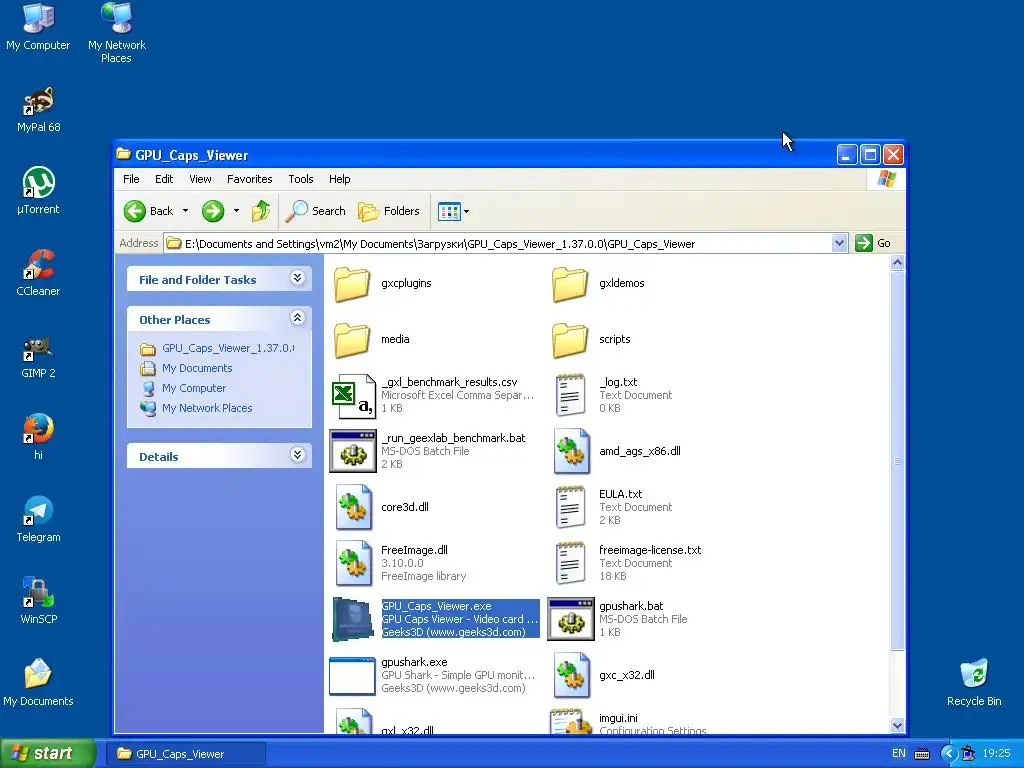This screenshot has width=1024, height=768.
Task: Open the File menu
Action: click(131, 179)
